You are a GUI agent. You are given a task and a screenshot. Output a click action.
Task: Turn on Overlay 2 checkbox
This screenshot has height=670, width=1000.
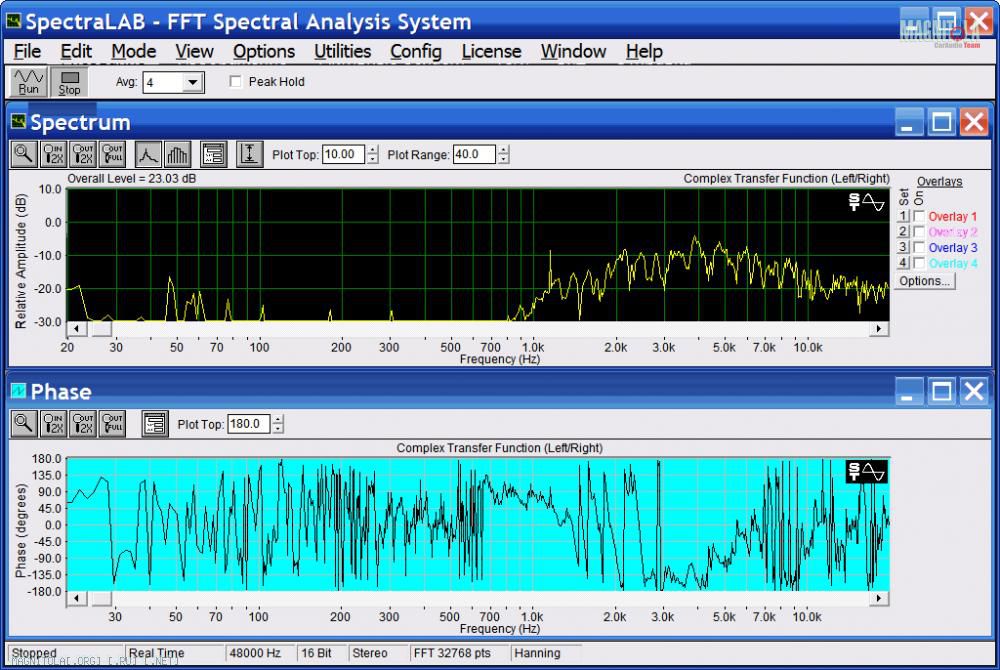pos(919,231)
